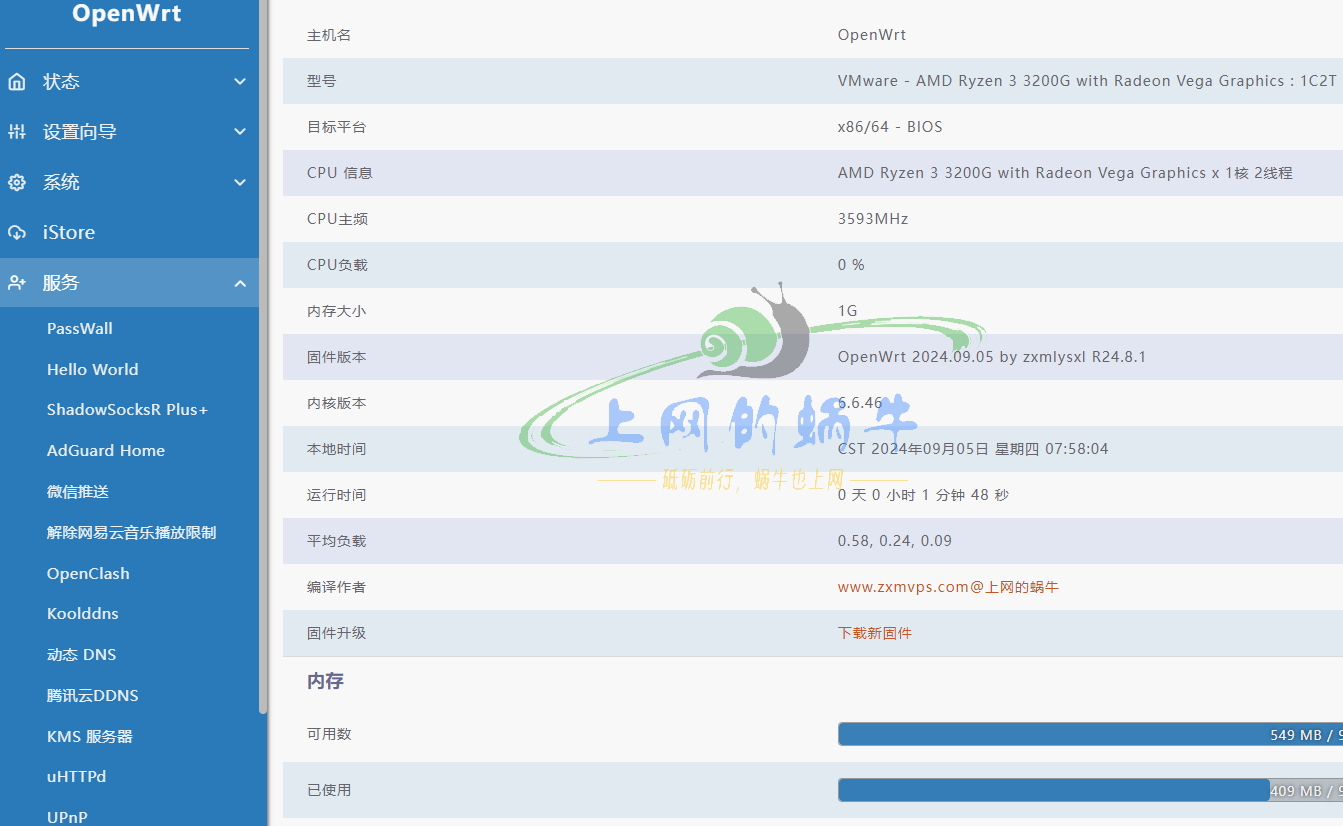Click the 下载新固件 link

pyautogui.click(x=875, y=633)
